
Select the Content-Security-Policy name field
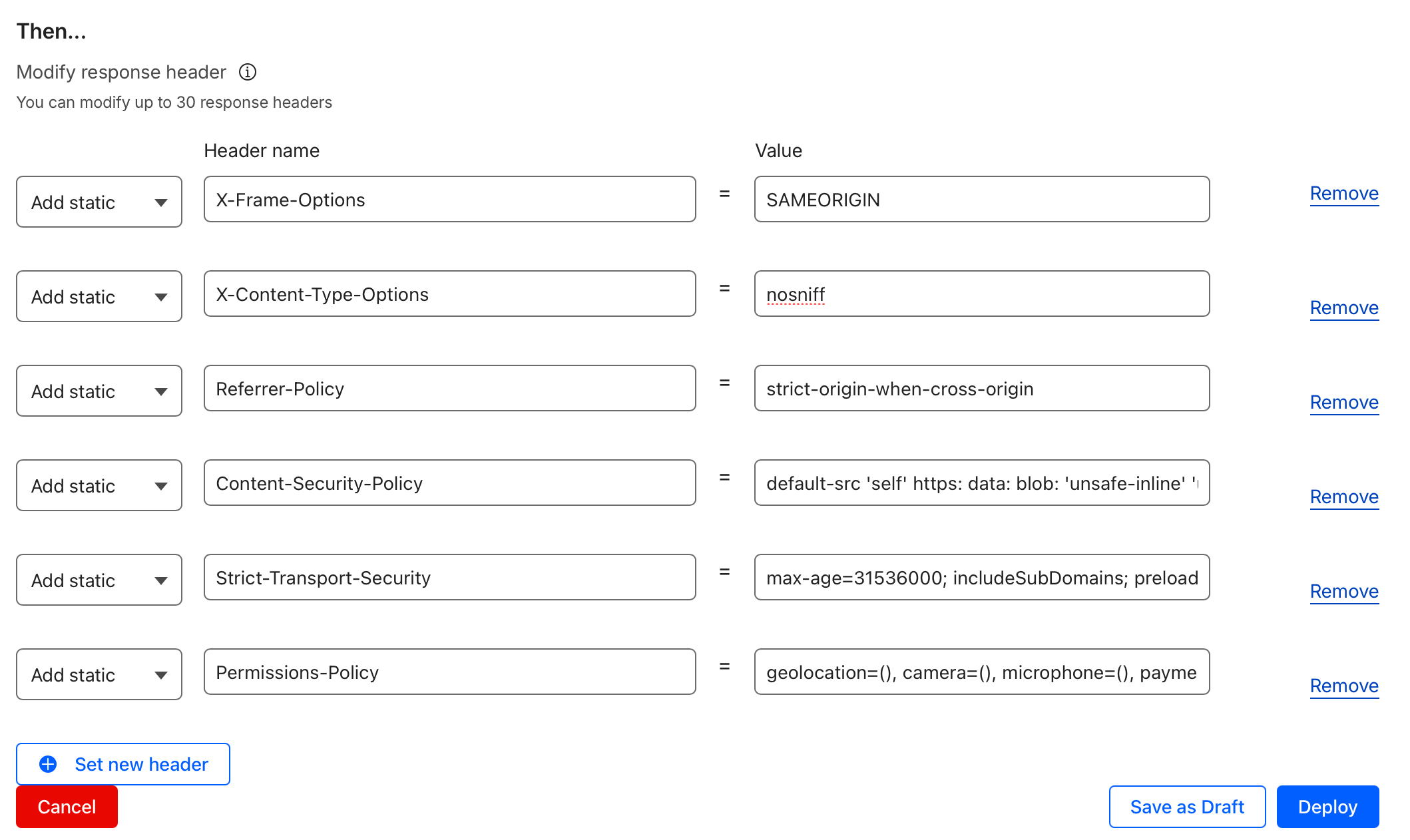coord(449,483)
